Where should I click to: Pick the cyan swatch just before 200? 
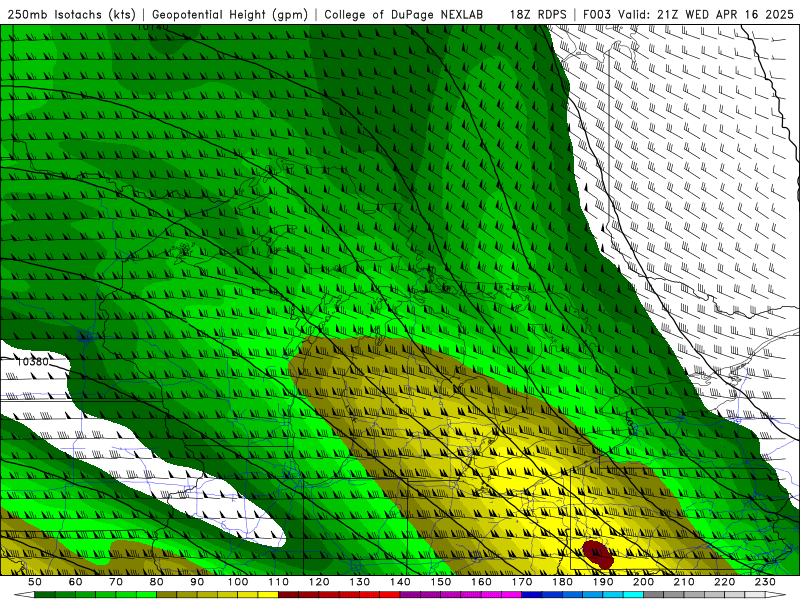point(634,595)
